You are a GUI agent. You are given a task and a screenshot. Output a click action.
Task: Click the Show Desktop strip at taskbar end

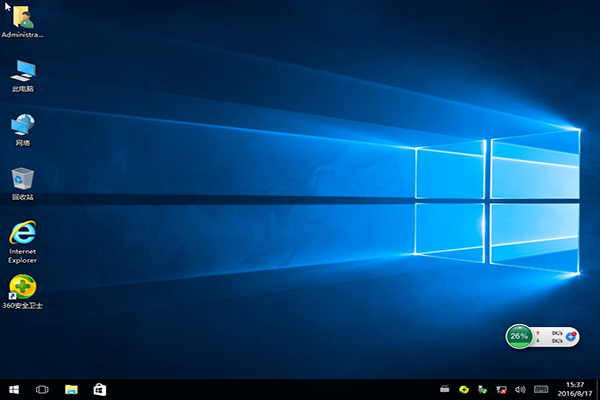point(598,390)
